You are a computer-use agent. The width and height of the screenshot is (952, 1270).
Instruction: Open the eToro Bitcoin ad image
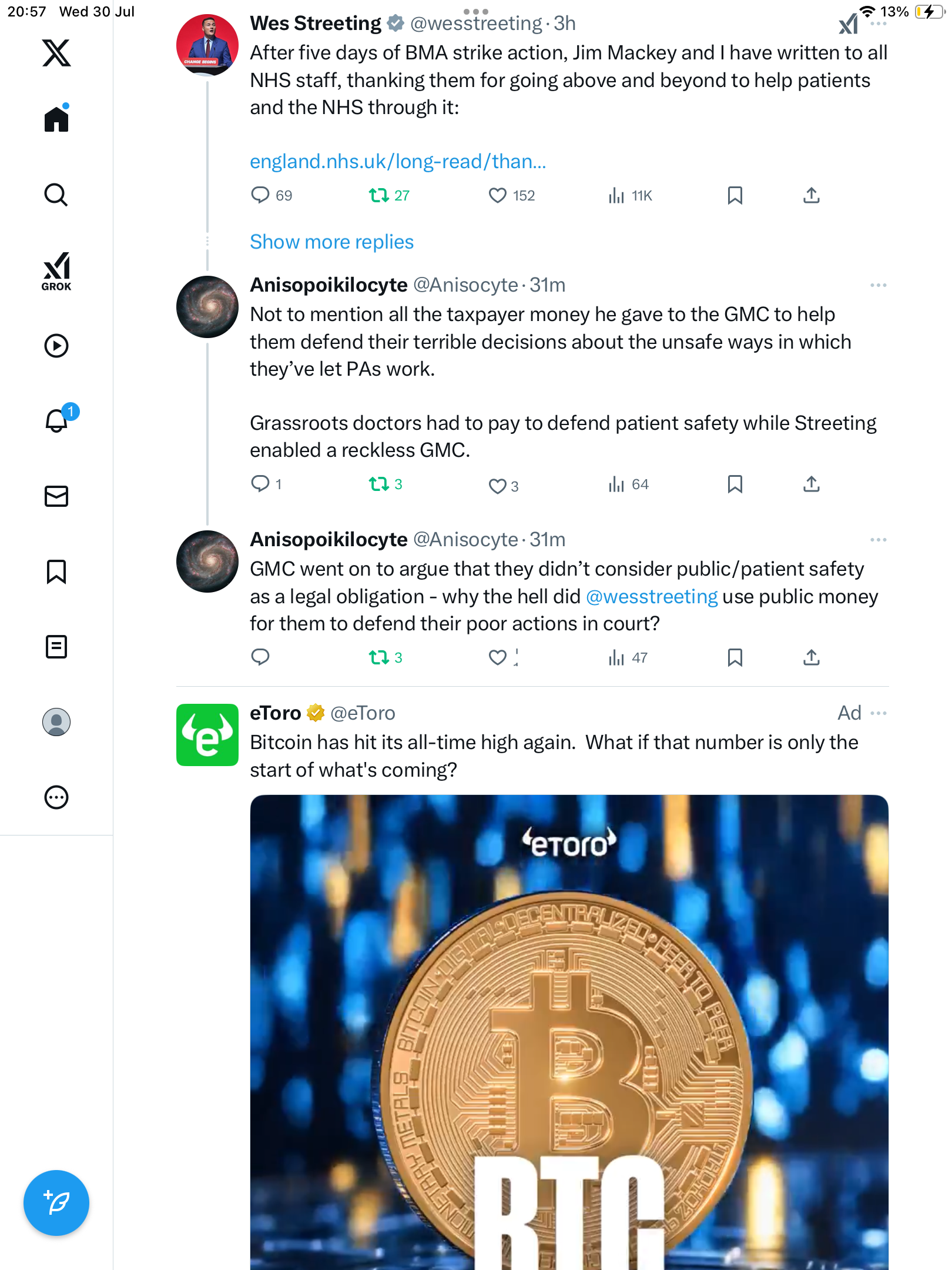coord(569,1032)
